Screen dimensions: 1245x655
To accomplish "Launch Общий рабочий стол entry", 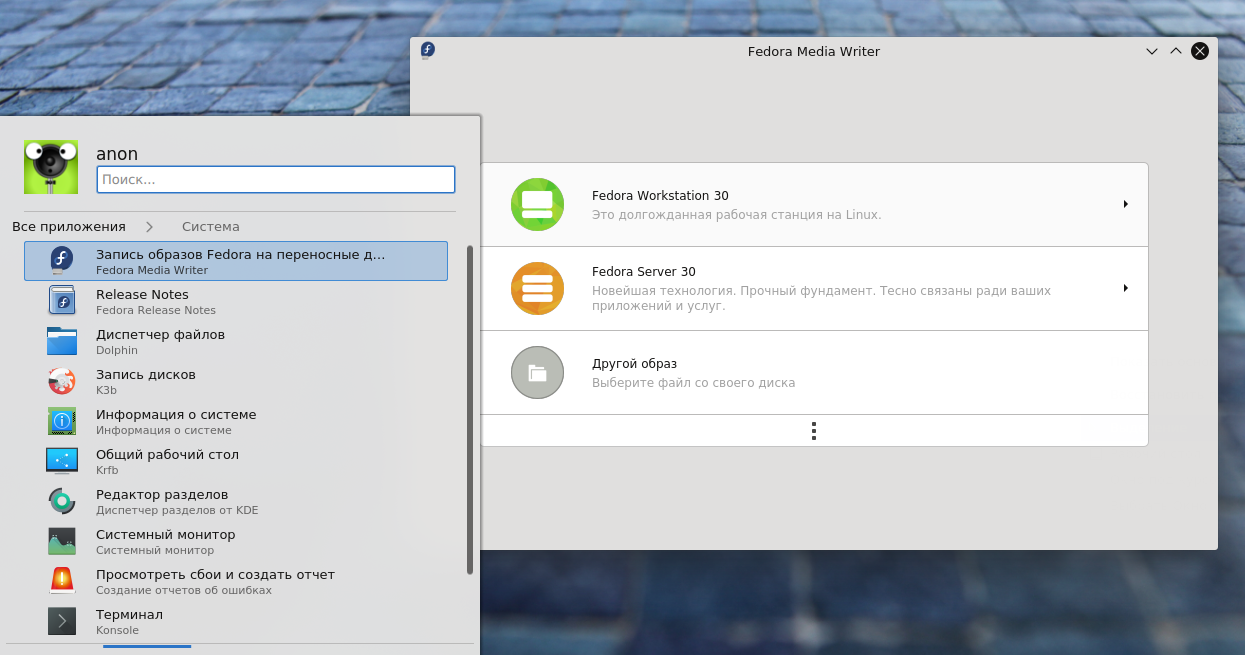I will click(236, 461).
